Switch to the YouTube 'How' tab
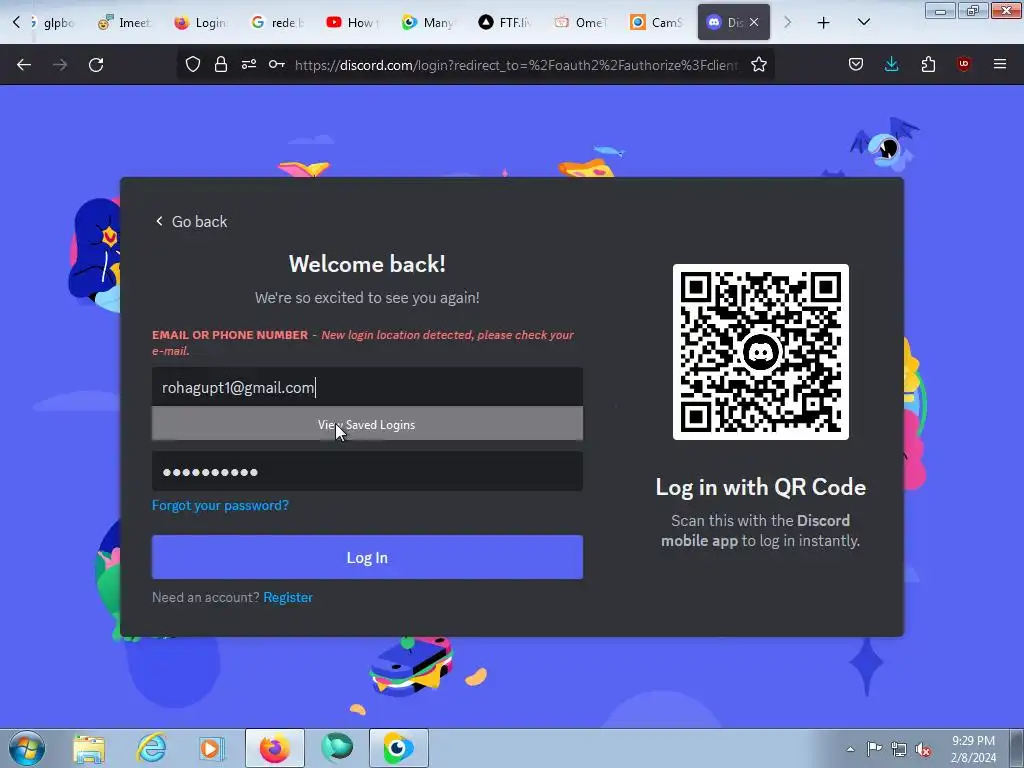 coord(353,23)
